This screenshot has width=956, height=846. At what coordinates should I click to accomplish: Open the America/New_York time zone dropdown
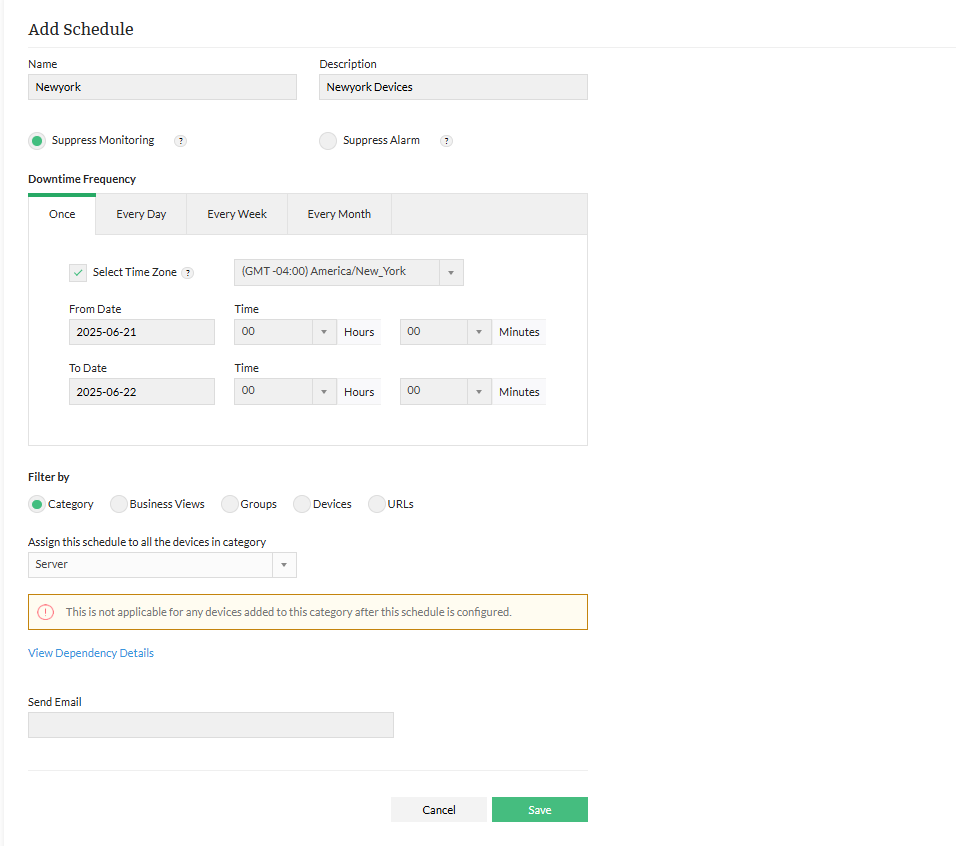(349, 272)
